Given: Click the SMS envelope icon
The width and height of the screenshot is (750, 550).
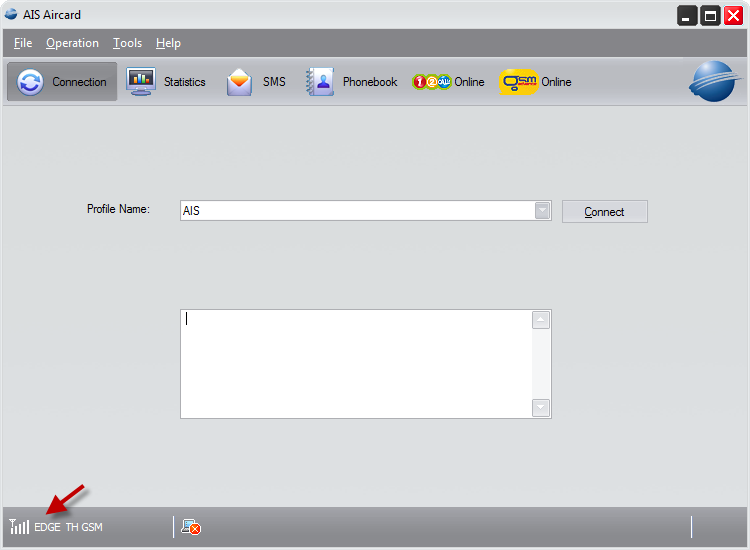Looking at the screenshot, I should click(239, 82).
